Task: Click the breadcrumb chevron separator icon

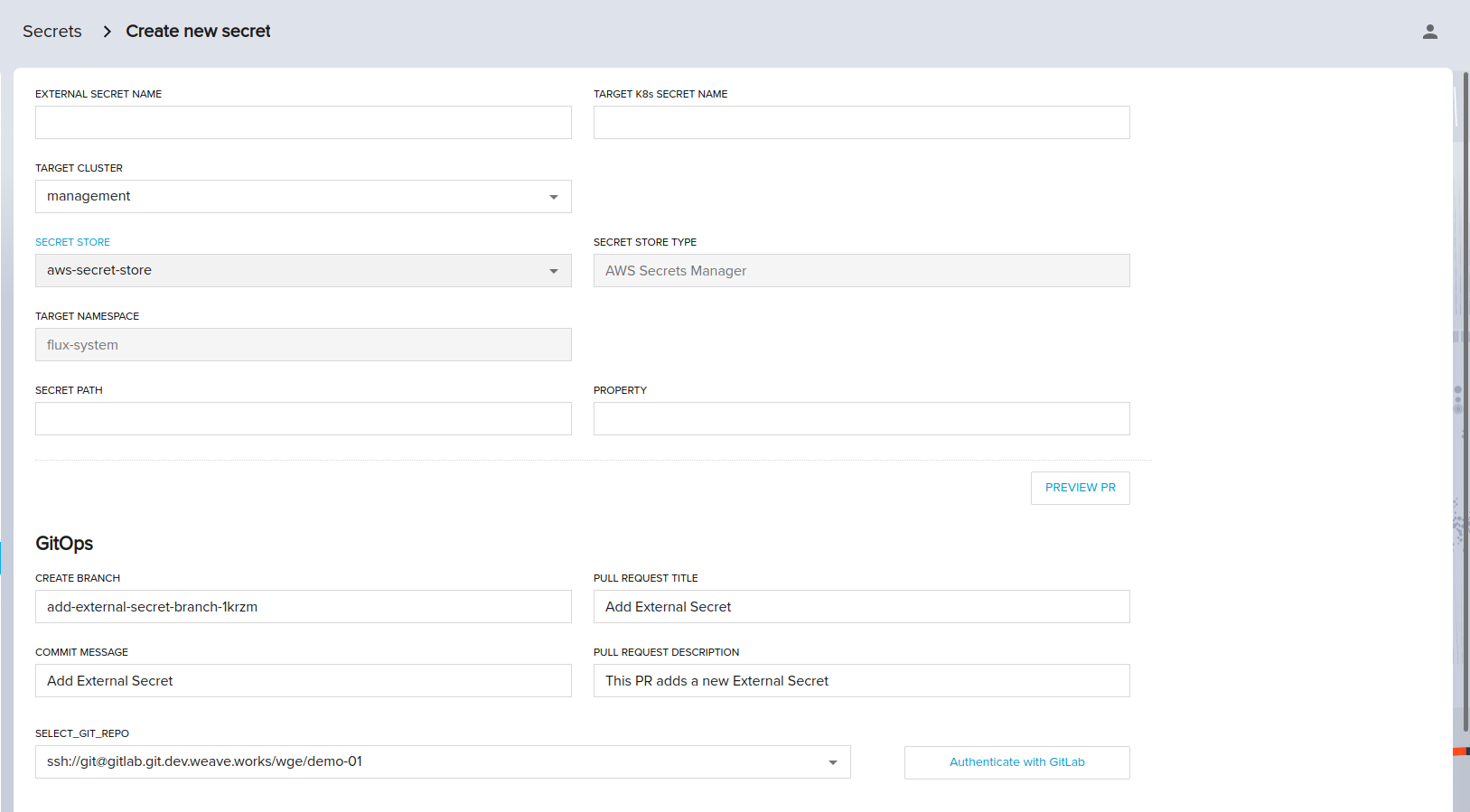Action: coord(107,32)
